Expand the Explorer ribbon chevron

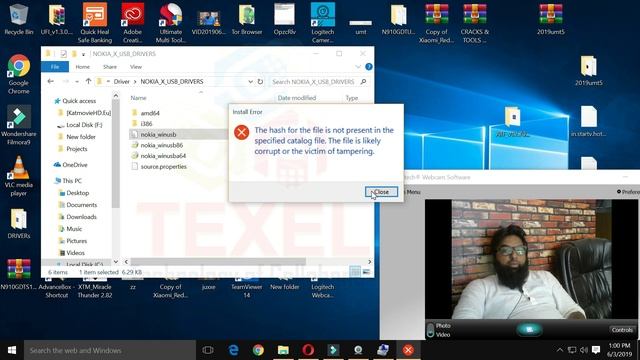(358, 67)
